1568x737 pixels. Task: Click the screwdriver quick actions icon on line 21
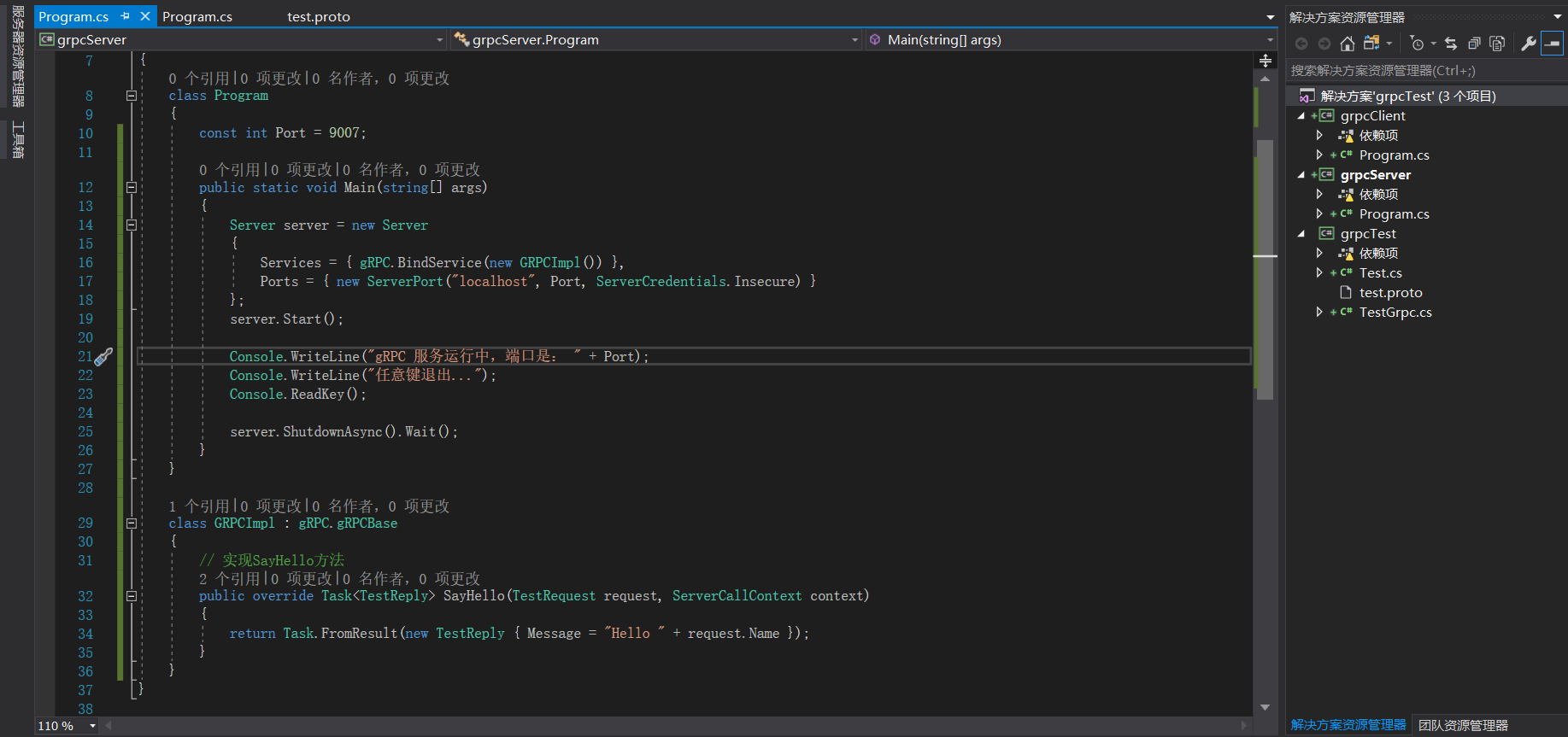coord(103,357)
